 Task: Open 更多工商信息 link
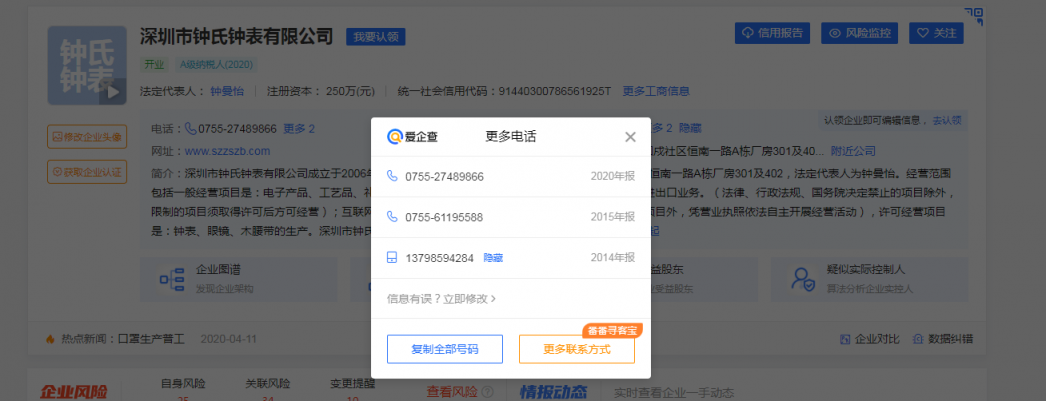pyautogui.click(x=656, y=91)
